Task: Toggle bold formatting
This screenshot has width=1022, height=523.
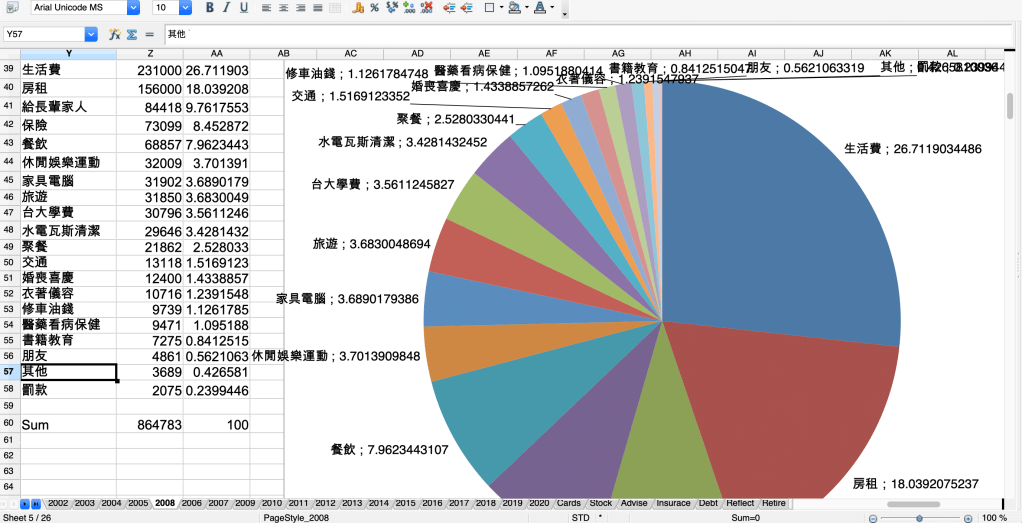Action: click(x=210, y=8)
